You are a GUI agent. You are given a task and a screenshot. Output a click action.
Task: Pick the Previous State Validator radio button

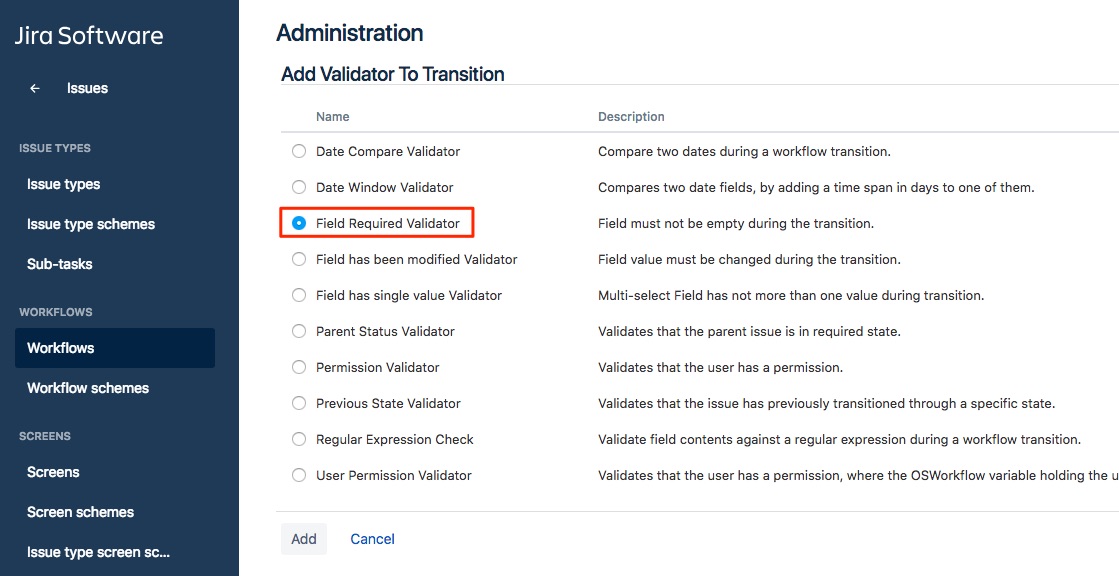click(x=299, y=403)
